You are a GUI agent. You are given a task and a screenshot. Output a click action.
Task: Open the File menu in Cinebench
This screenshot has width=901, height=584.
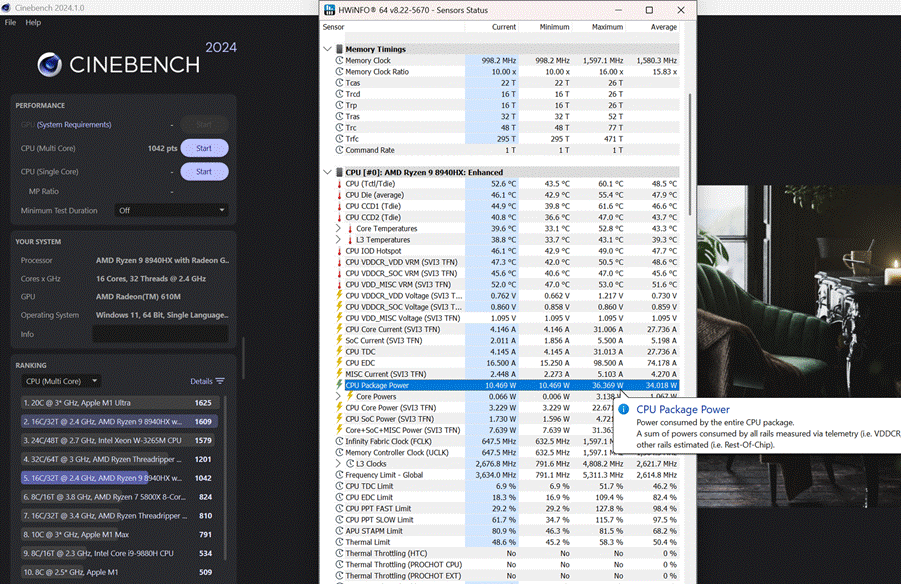tap(10, 22)
